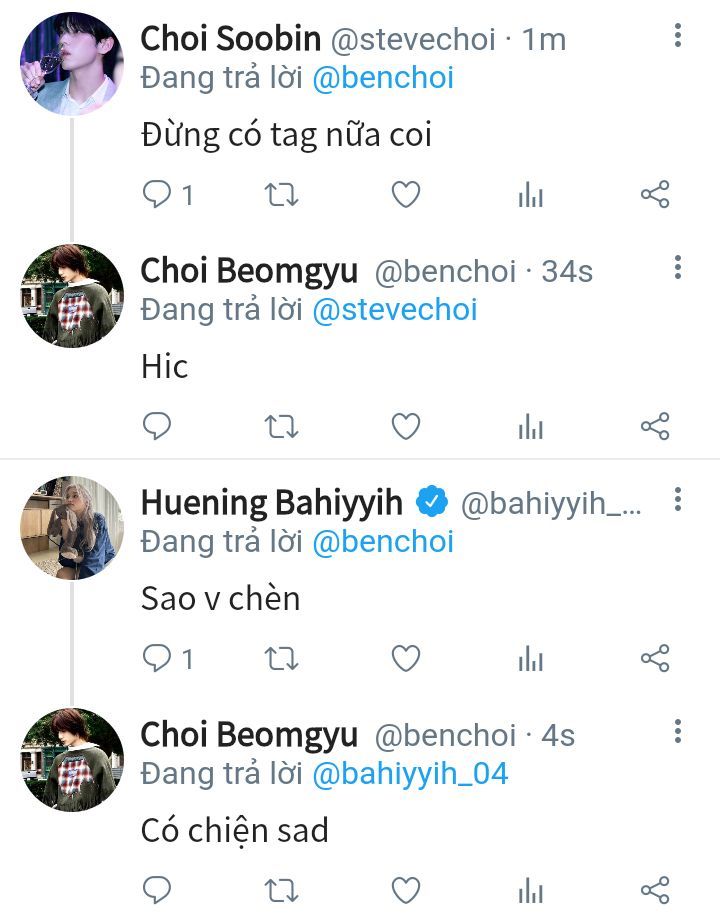This screenshot has height=913, width=720.
Task: View analytics for Choi Soobin's tweet
Action: coord(530,195)
